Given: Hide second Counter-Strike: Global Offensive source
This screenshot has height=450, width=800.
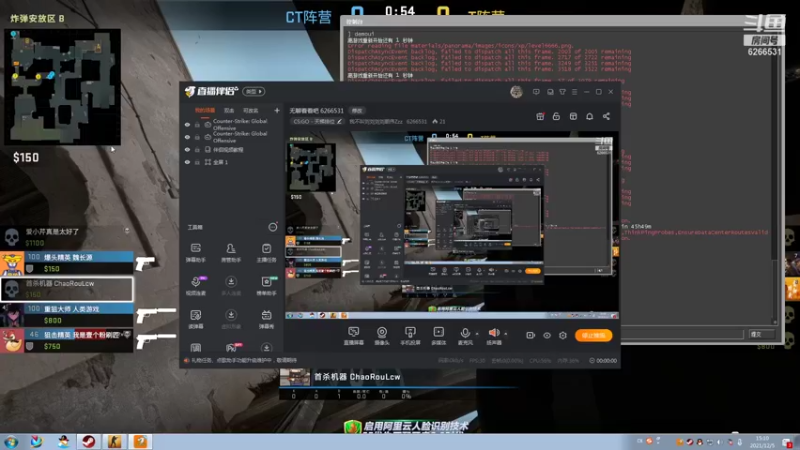Looking at the screenshot, I should pyautogui.click(x=187, y=137).
